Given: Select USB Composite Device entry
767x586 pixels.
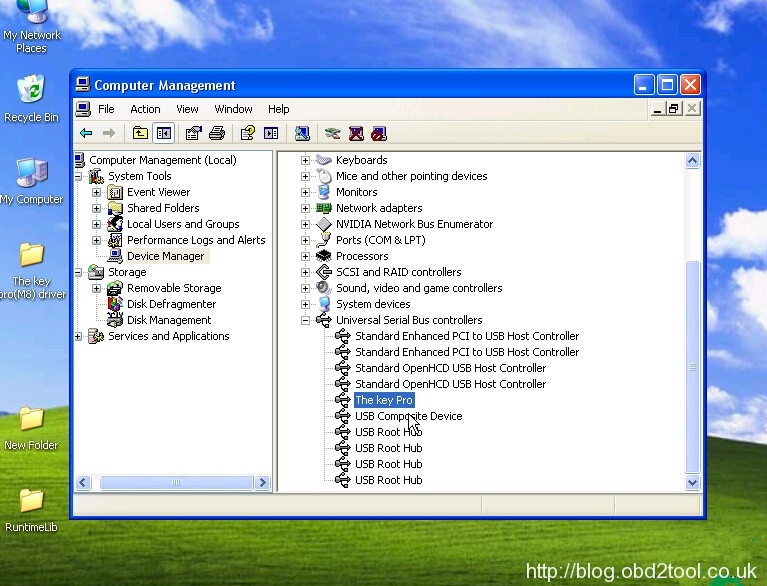Looking at the screenshot, I should pyautogui.click(x=408, y=416).
